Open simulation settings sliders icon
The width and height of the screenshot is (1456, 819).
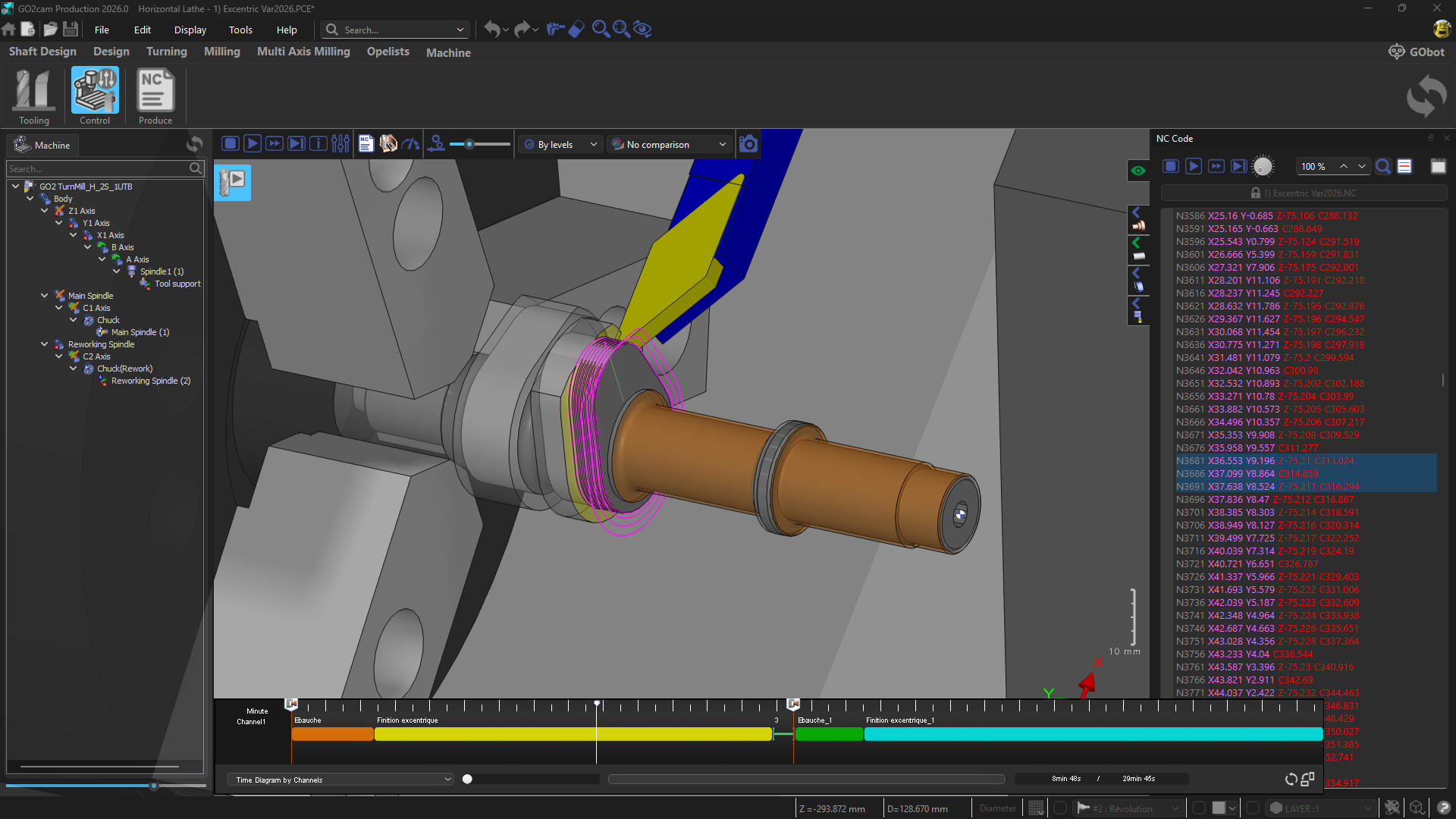point(340,144)
